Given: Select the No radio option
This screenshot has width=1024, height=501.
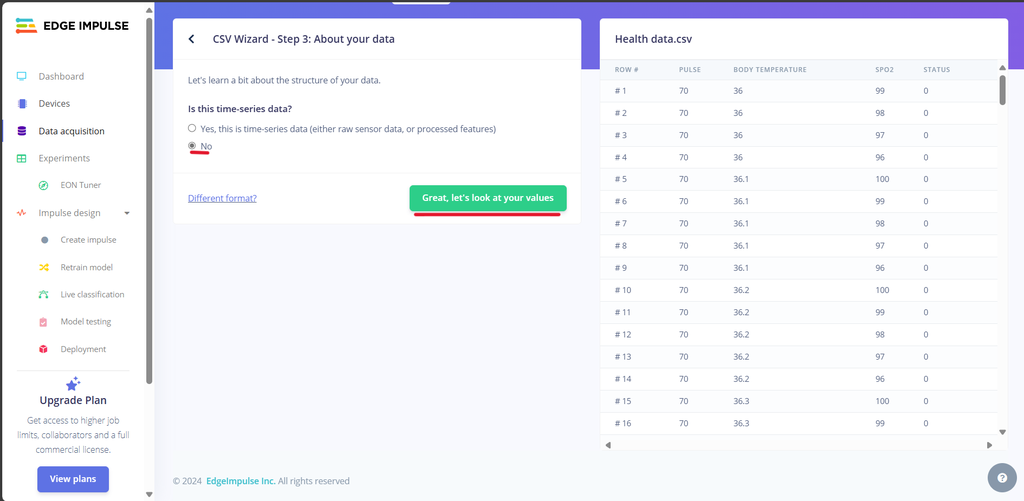Looking at the screenshot, I should coord(192,146).
